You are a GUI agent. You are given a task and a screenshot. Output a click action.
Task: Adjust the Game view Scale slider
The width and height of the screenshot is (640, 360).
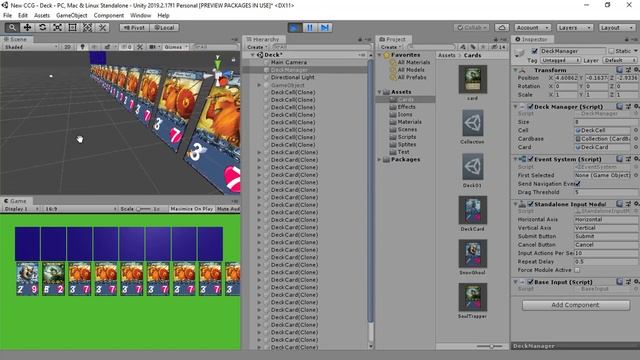point(143,209)
